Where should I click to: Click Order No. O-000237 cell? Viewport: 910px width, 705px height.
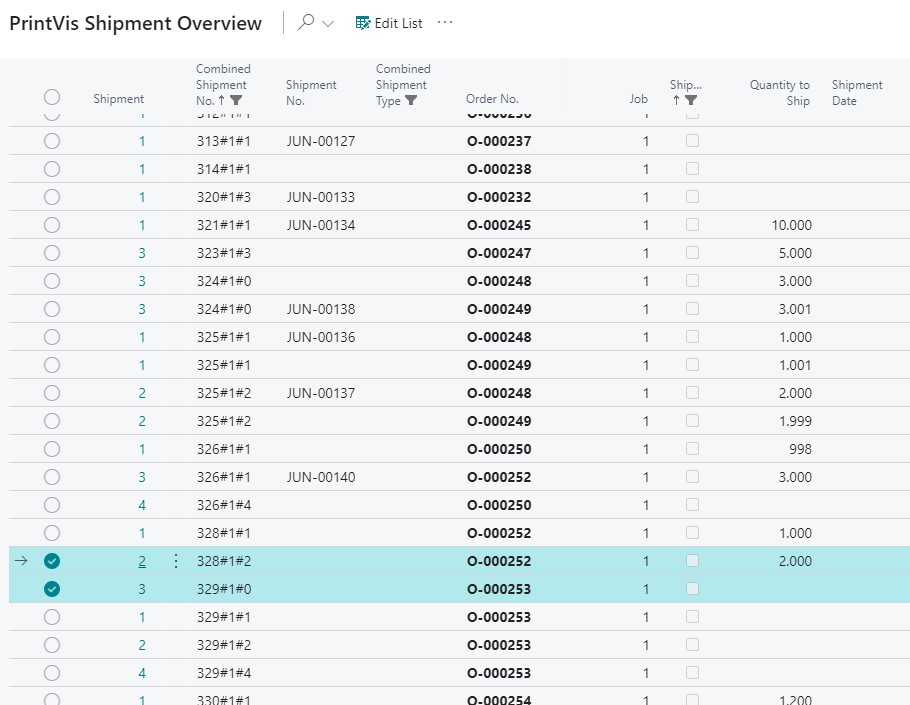(x=499, y=142)
